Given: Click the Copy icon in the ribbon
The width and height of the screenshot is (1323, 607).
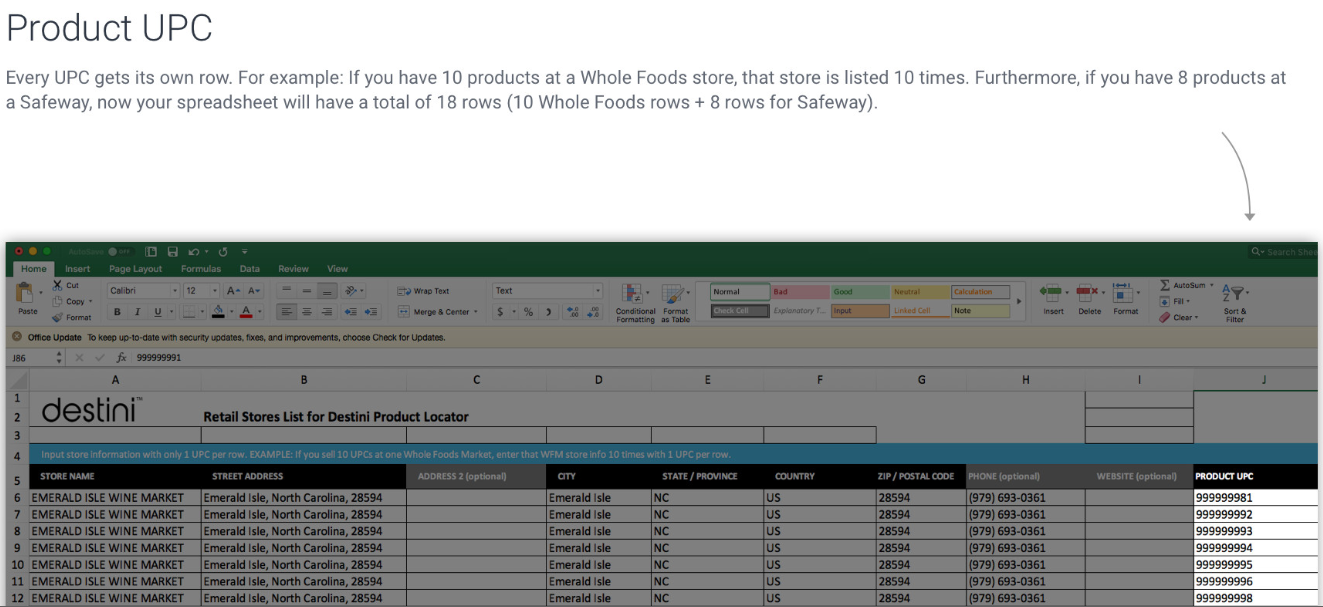Looking at the screenshot, I should [57, 301].
